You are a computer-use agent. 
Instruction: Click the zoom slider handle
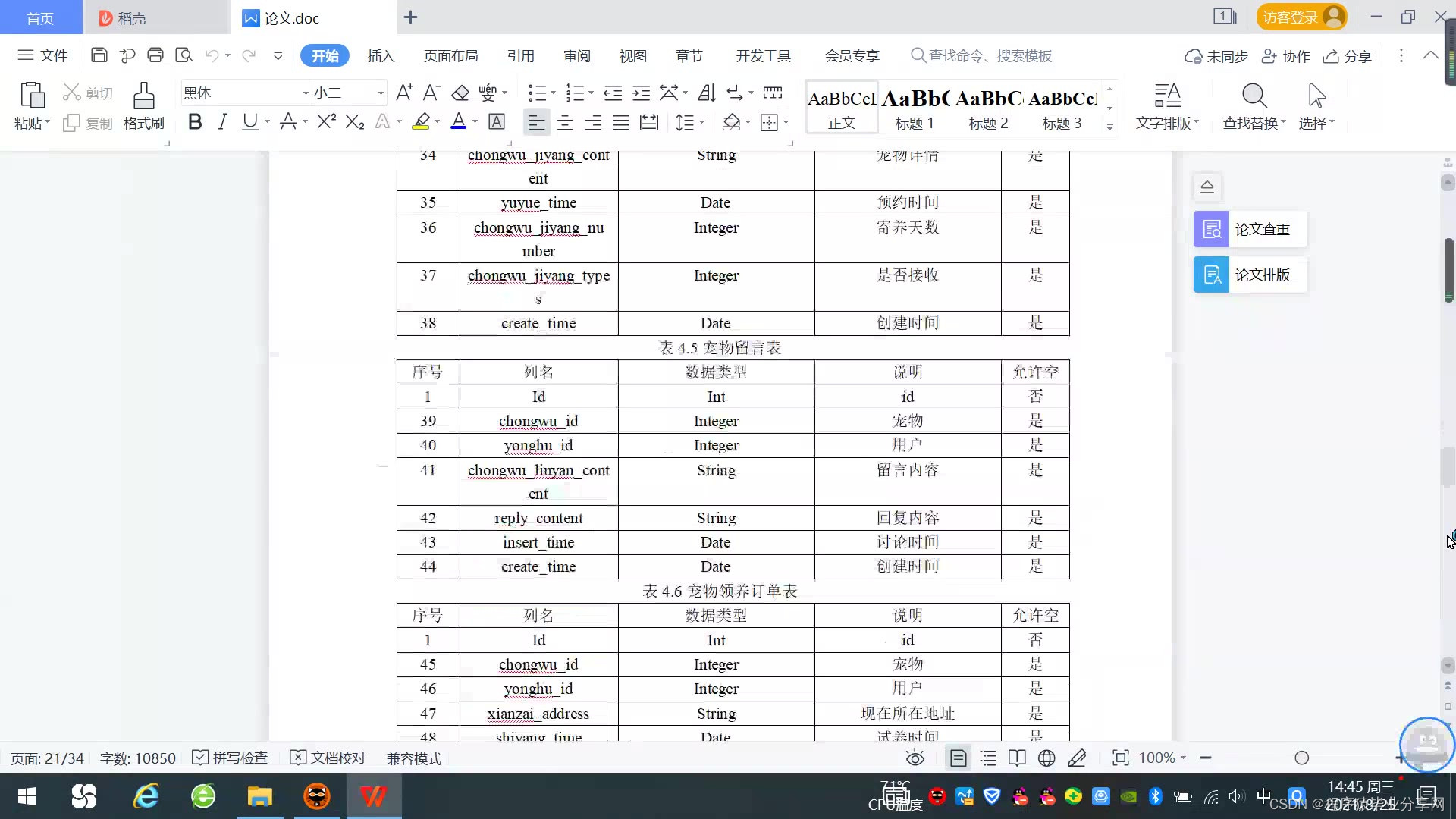coord(1302,758)
